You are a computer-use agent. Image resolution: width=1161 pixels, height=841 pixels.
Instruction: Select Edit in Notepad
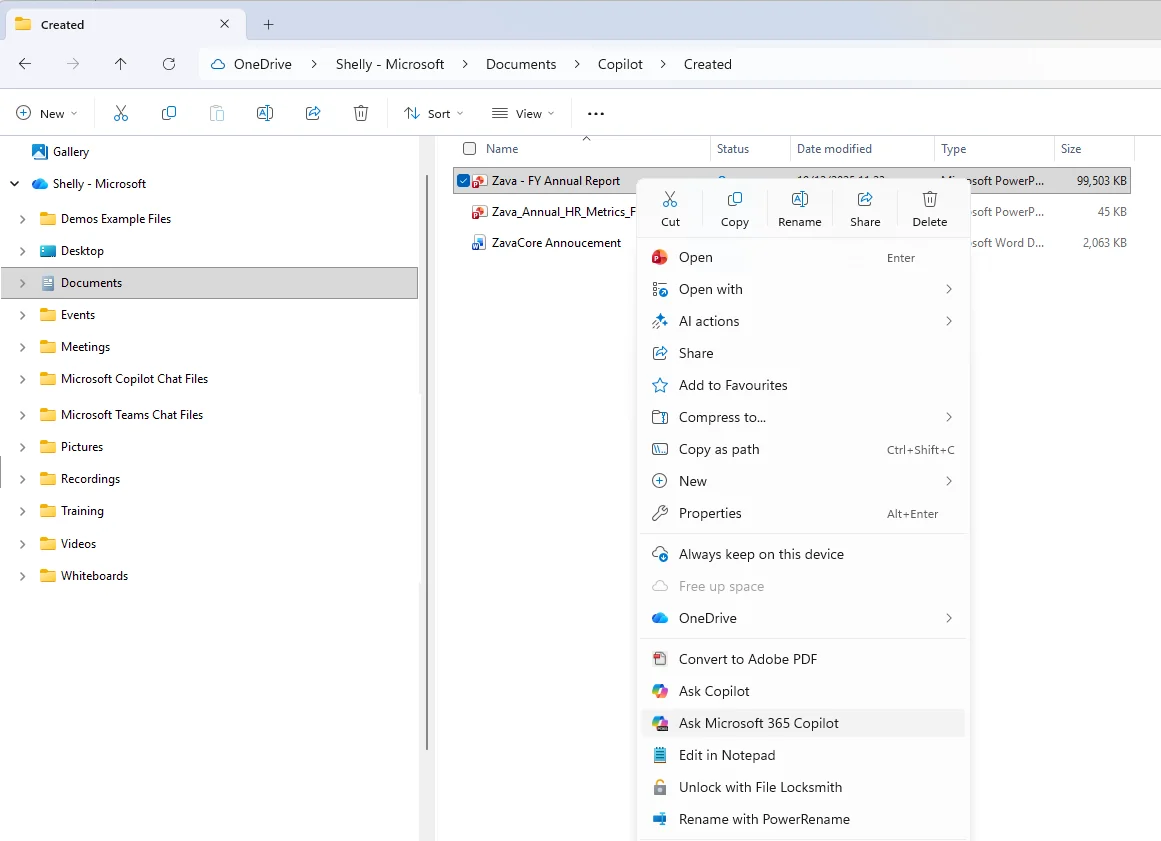pyautogui.click(x=804, y=755)
